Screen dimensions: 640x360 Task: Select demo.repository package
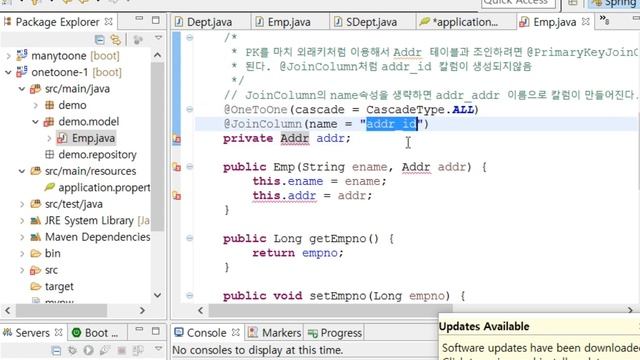point(97,155)
